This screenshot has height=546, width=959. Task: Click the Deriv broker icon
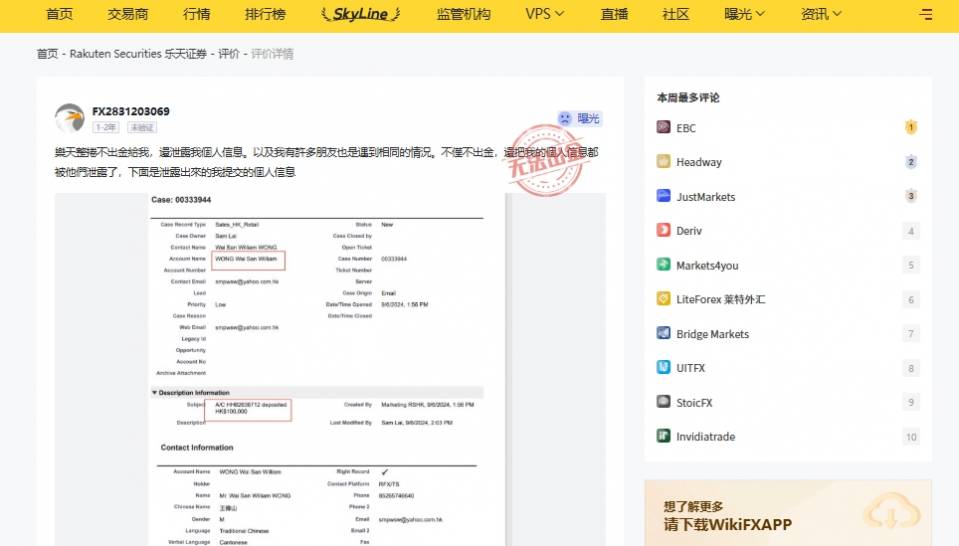tap(664, 230)
